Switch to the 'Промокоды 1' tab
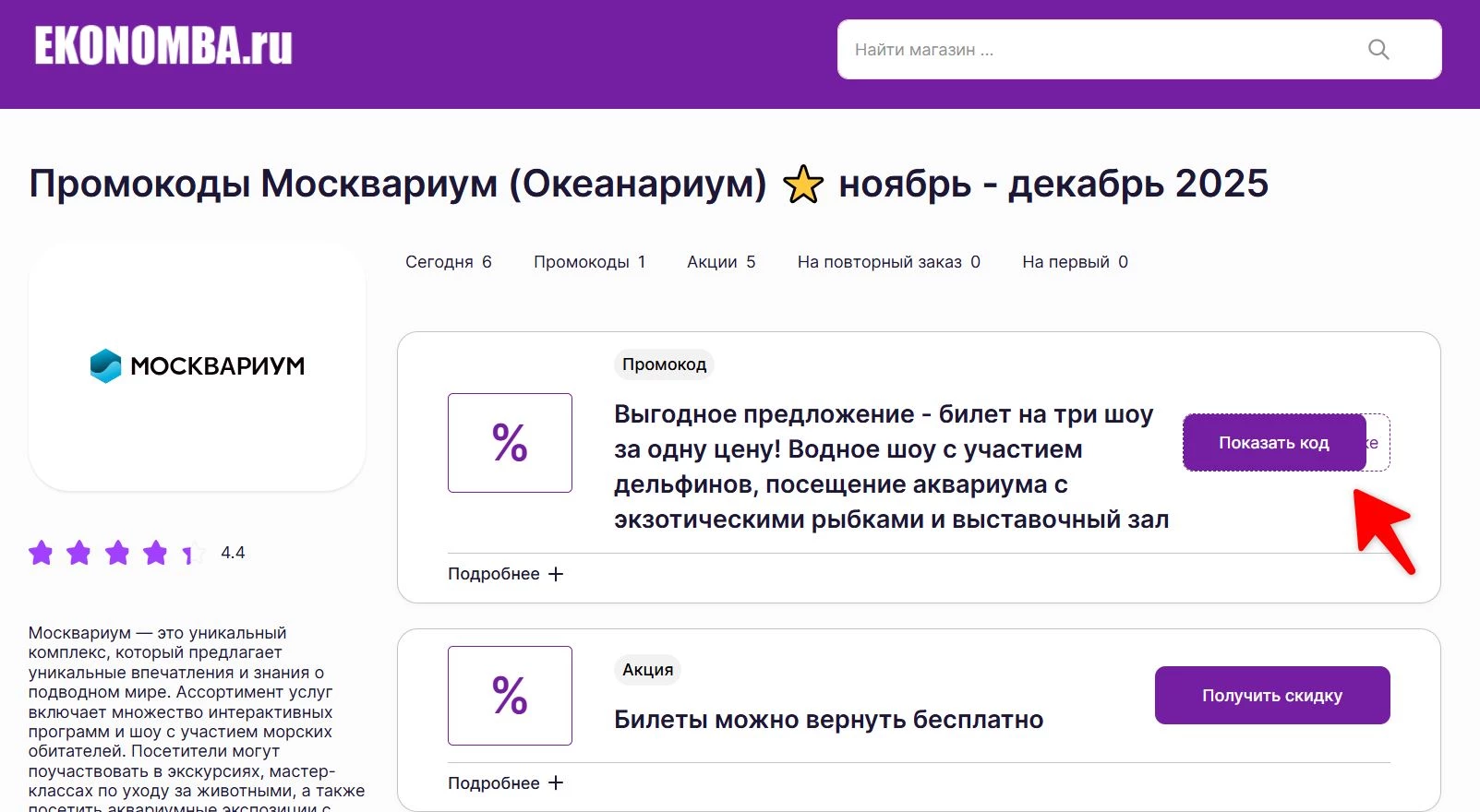The height and width of the screenshot is (812, 1480). 590,262
